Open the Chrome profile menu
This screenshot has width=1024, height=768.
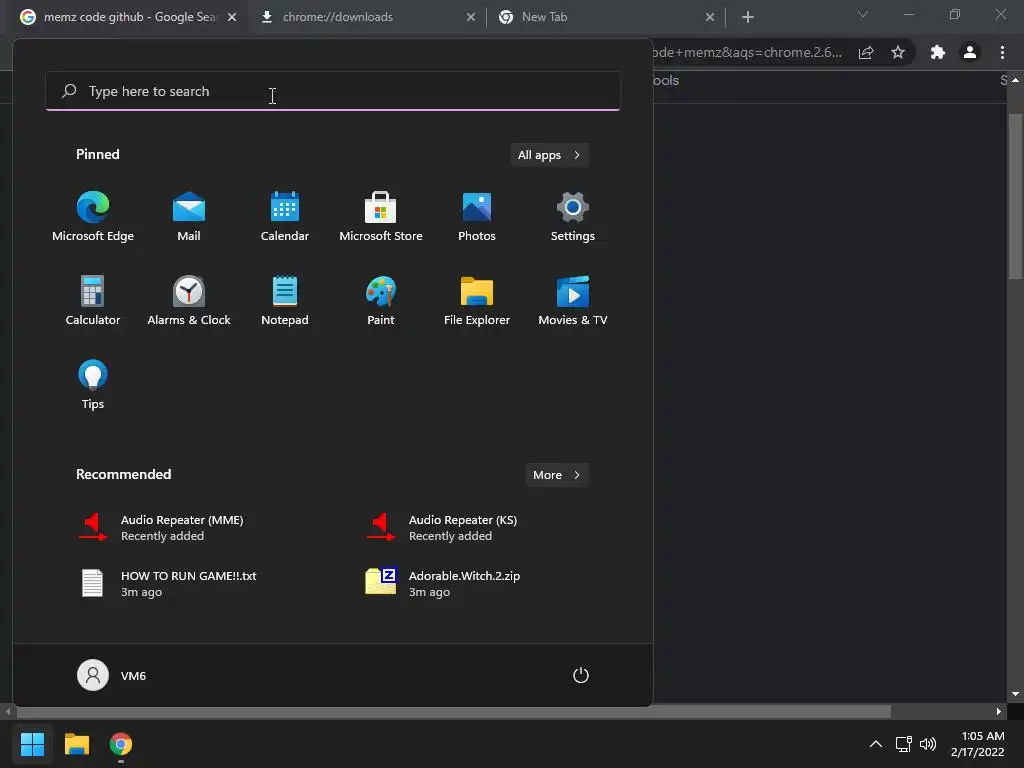pos(970,52)
